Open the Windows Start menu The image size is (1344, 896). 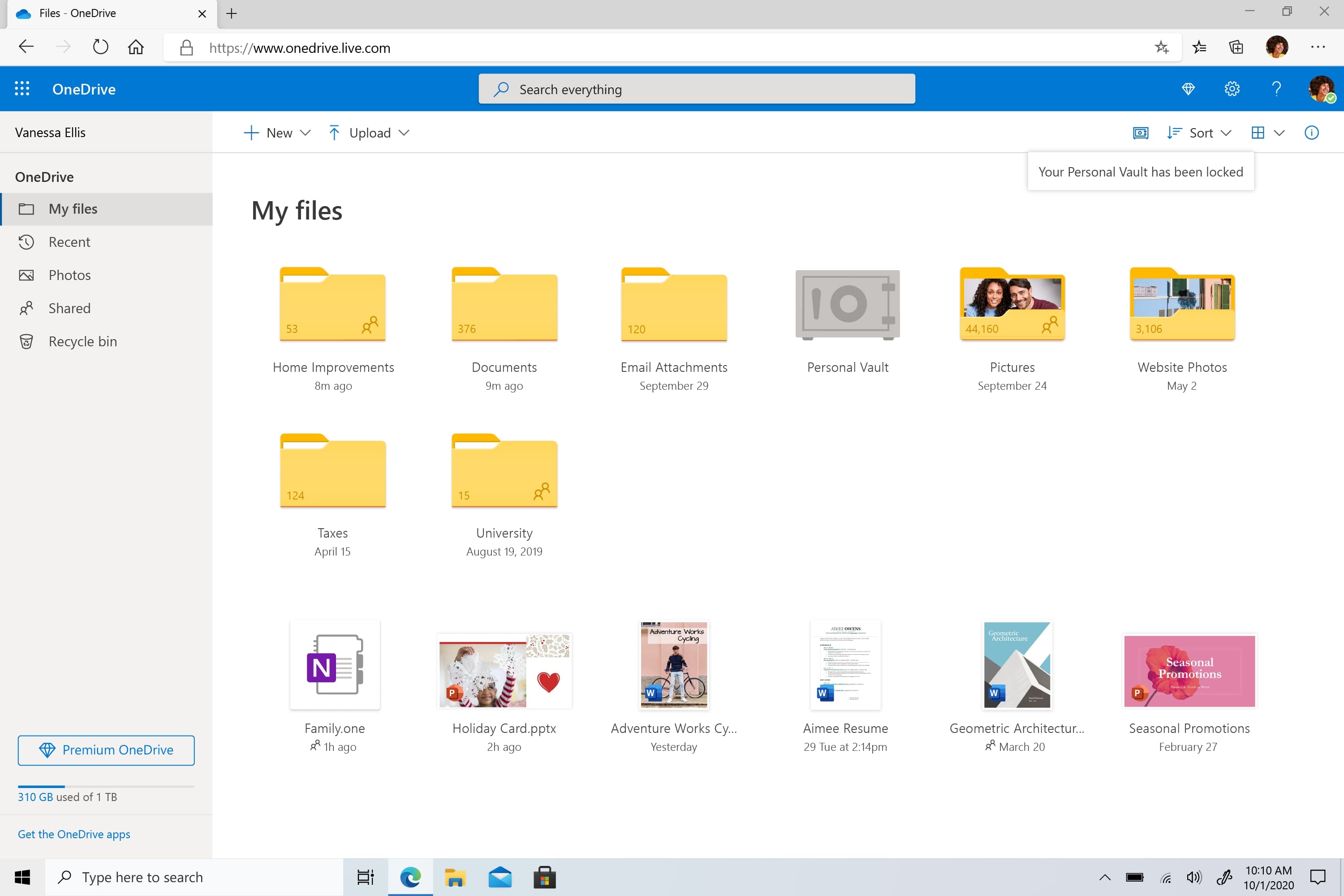pyautogui.click(x=22, y=877)
